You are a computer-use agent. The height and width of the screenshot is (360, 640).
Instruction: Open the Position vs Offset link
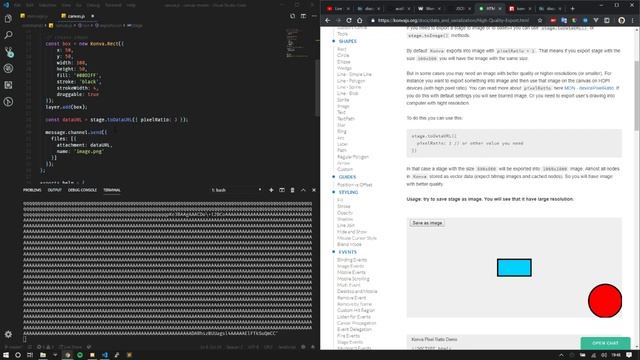point(355,185)
